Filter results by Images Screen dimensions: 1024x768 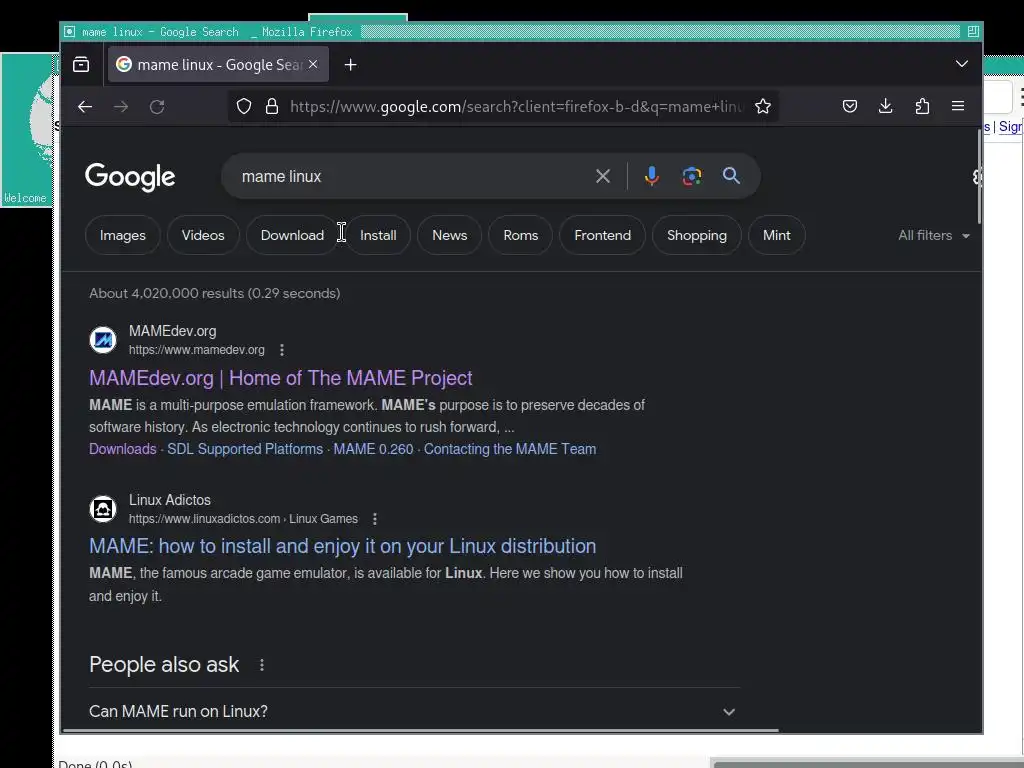click(123, 235)
